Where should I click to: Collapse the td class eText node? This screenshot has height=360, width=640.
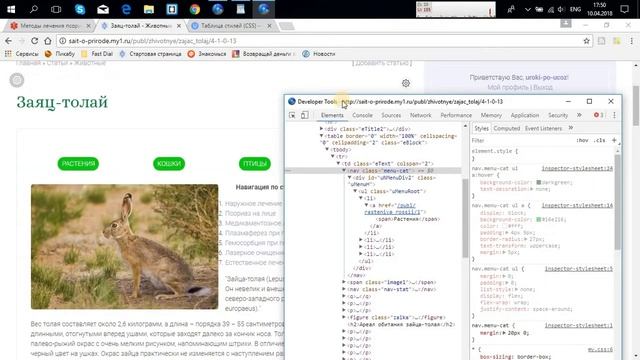coord(338,163)
